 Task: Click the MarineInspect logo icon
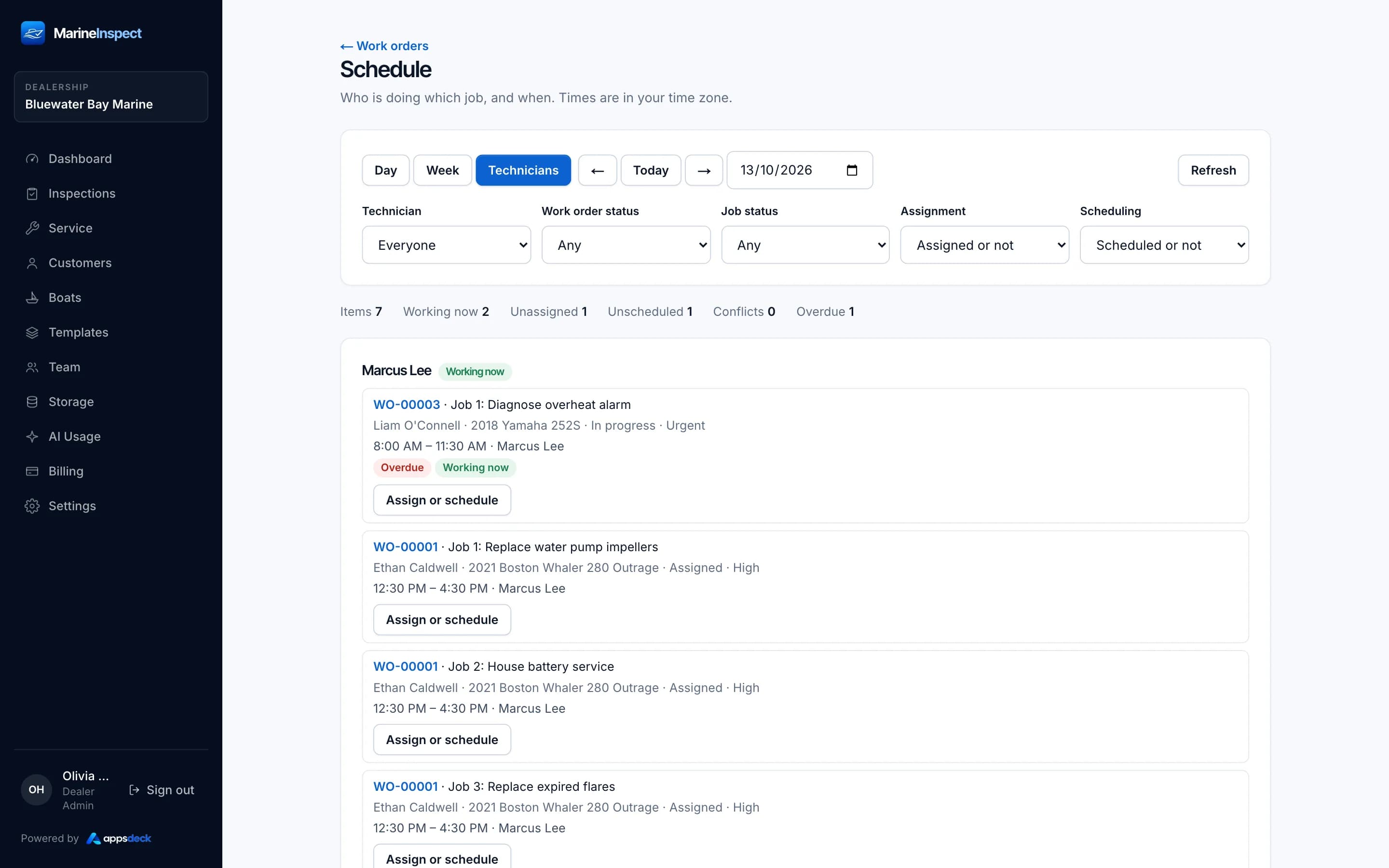(33, 33)
